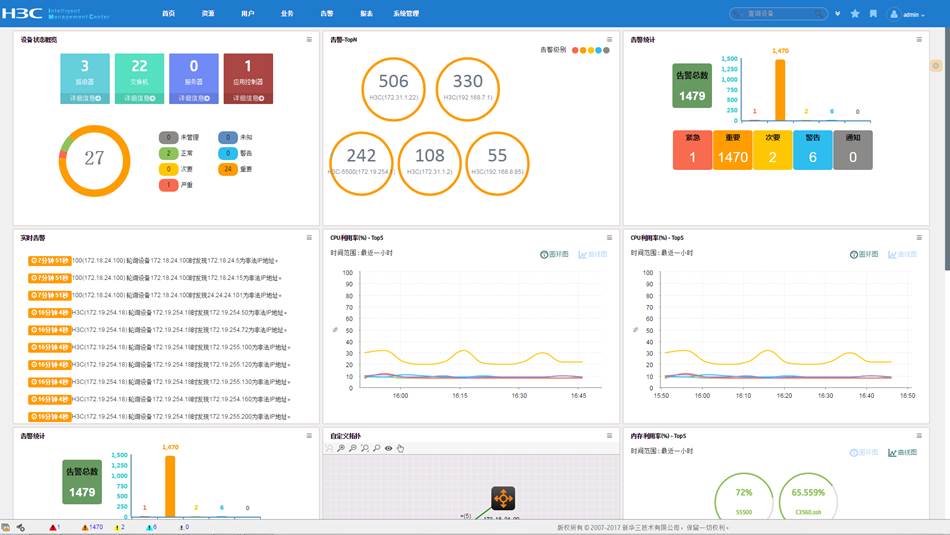Select the orange alarm level dot in 告警-TopN

[x=583, y=50]
